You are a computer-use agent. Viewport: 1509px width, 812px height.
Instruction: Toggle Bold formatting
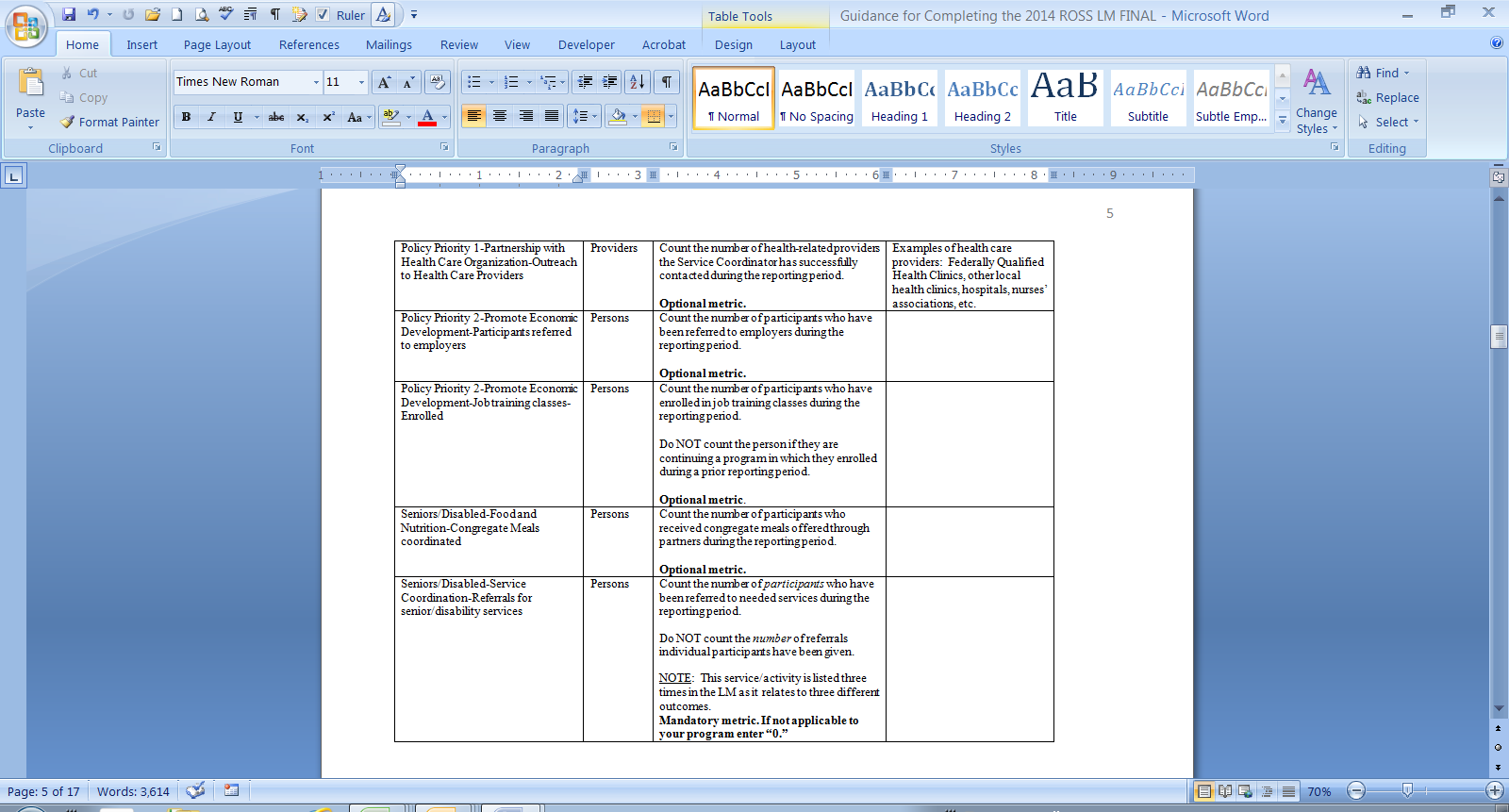(x=187, y=117)
